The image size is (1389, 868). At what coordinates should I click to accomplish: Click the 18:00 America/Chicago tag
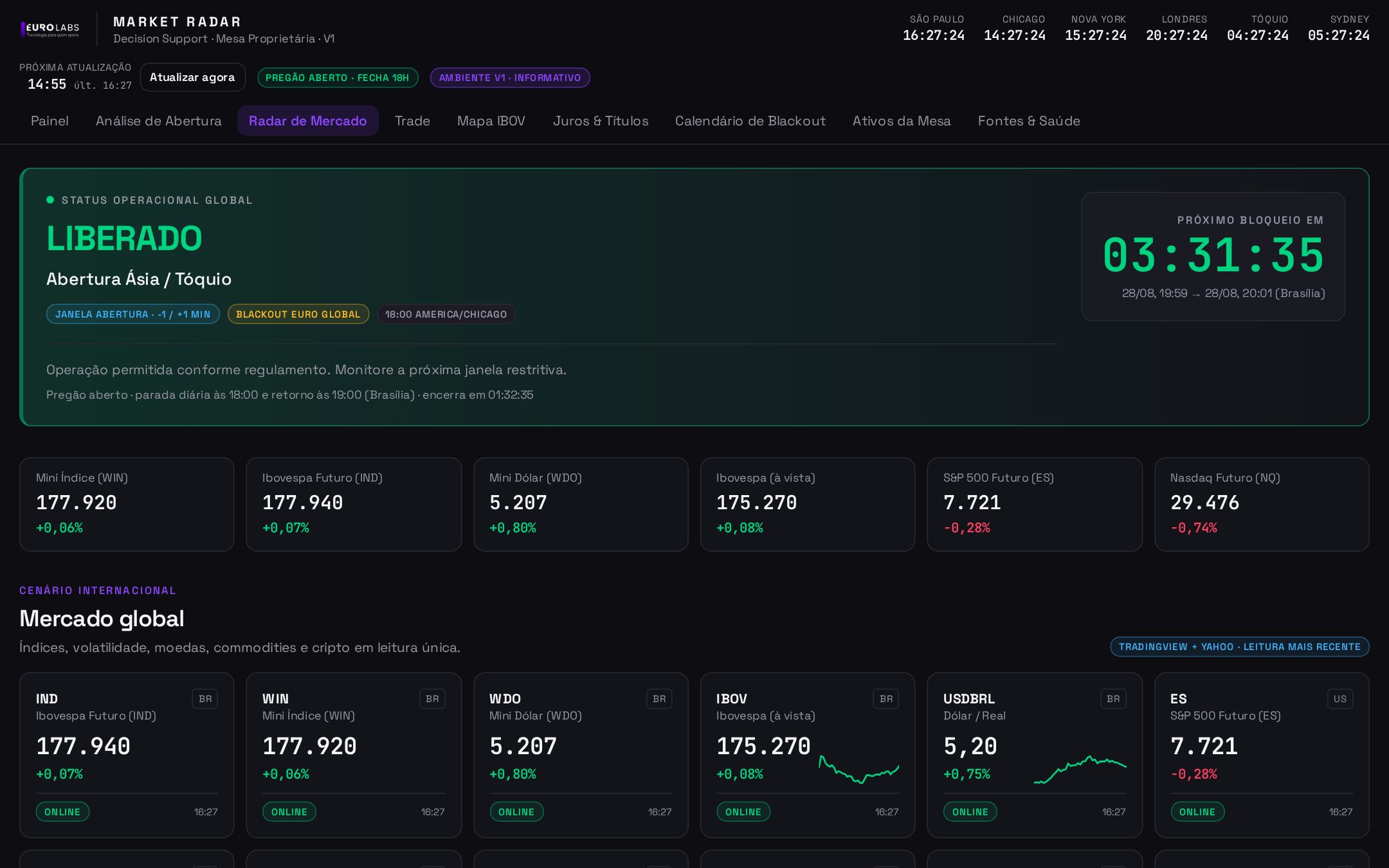[x=446, y=314]
